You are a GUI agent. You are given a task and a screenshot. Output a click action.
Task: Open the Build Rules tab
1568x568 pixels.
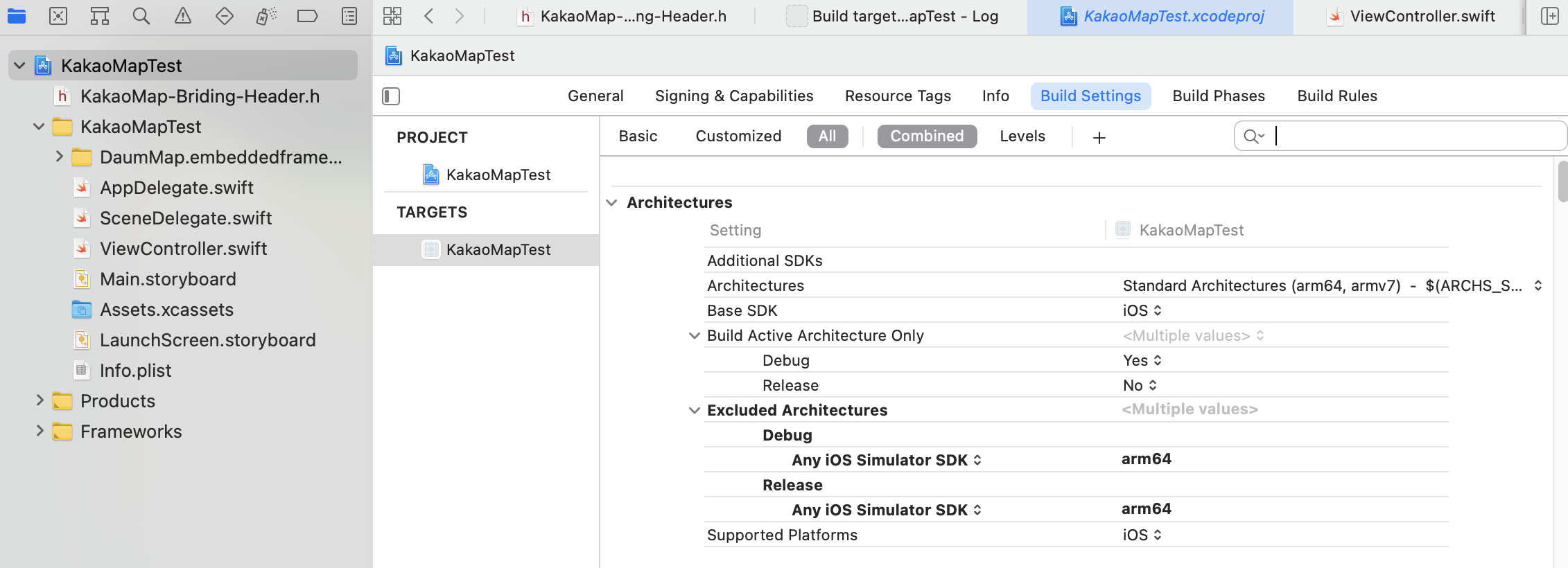click(x=1337, y=96)
